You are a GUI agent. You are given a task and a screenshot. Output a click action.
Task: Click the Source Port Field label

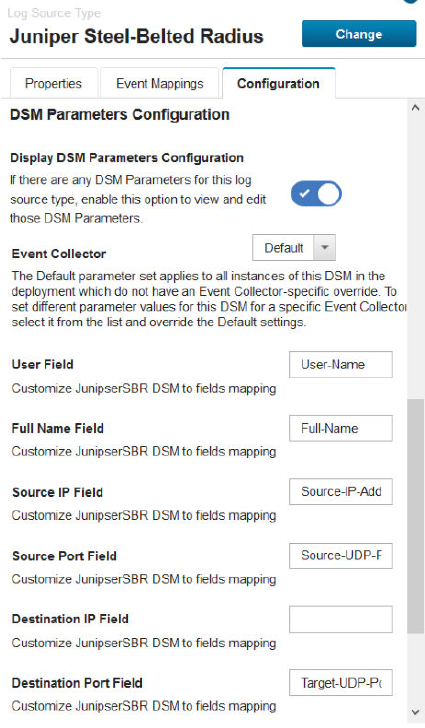(64, 556)
